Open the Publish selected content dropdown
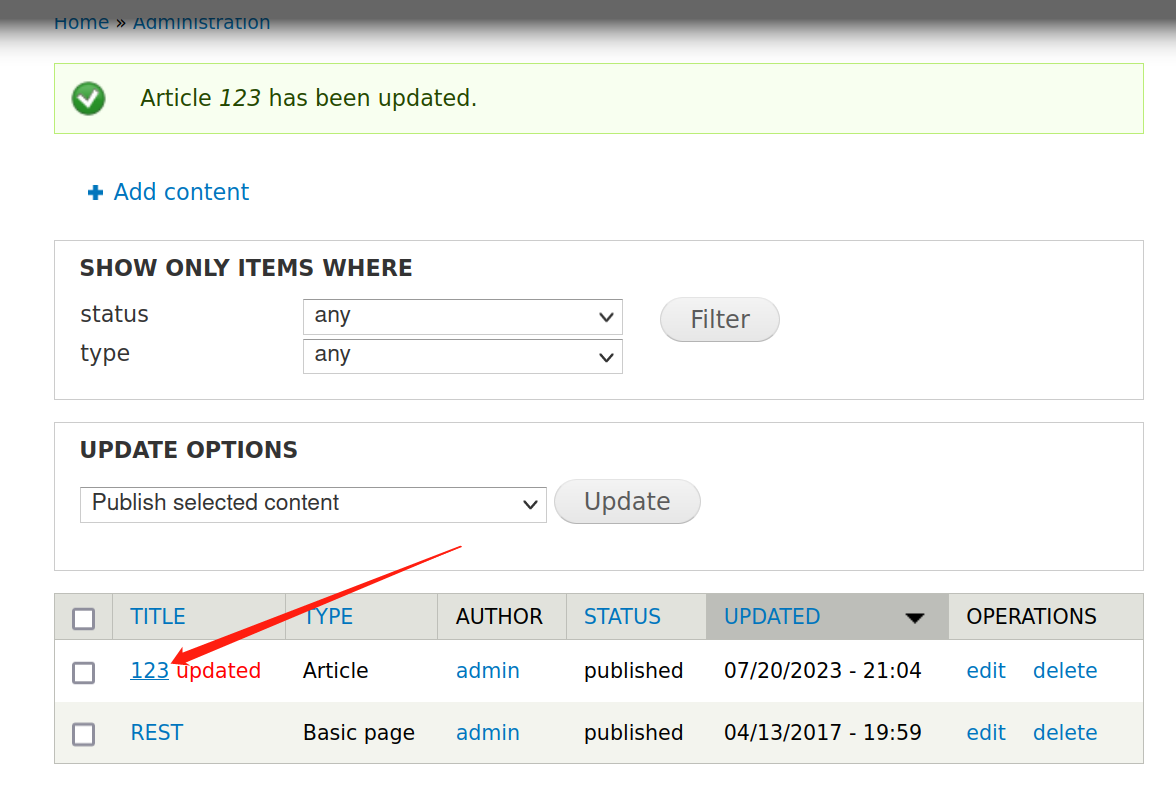The height and width of the screenshot is (792, 1176). pyautogui.click(x=313, y=504)
